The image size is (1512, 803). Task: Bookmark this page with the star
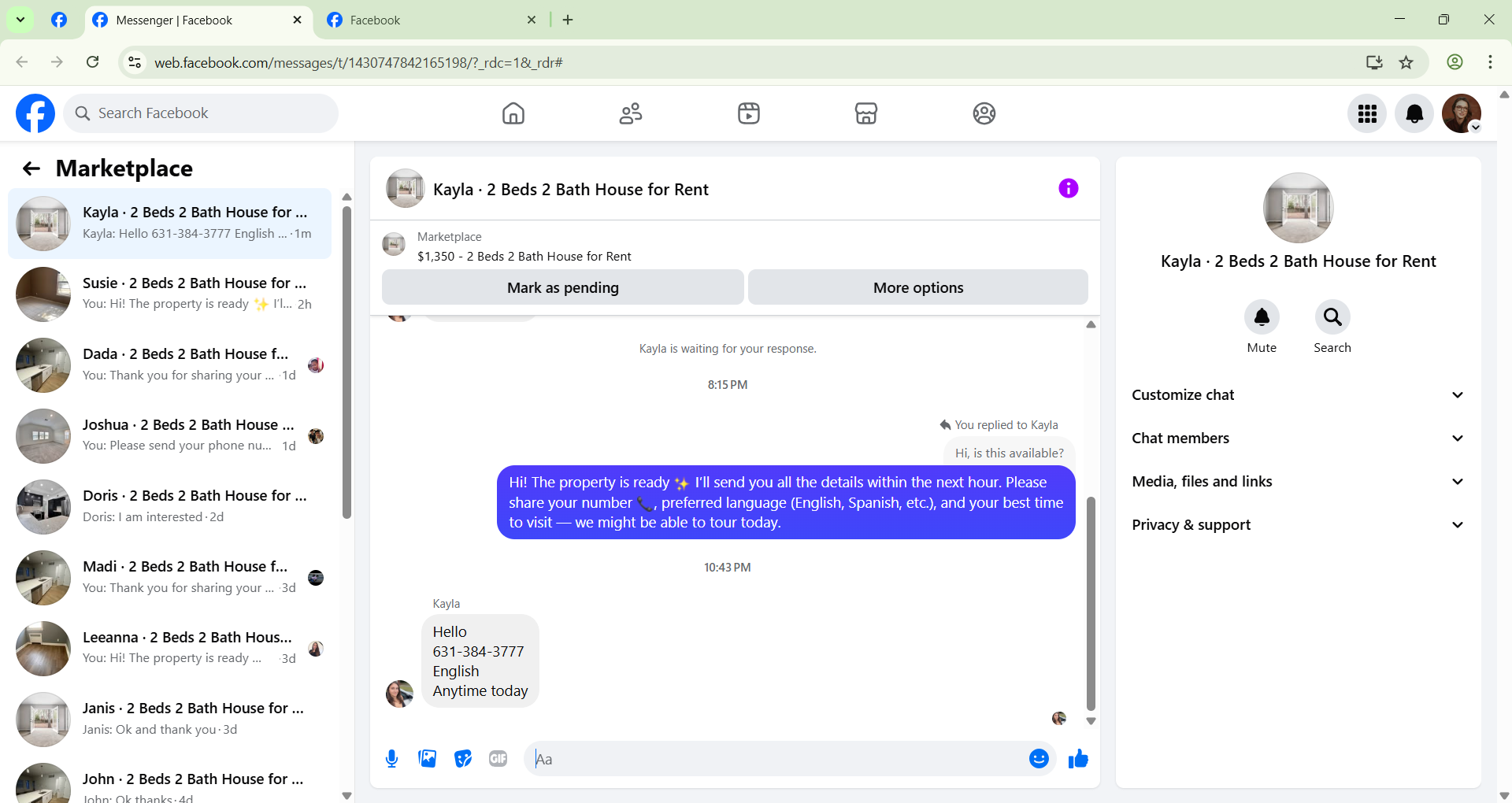click(1406, 62)
